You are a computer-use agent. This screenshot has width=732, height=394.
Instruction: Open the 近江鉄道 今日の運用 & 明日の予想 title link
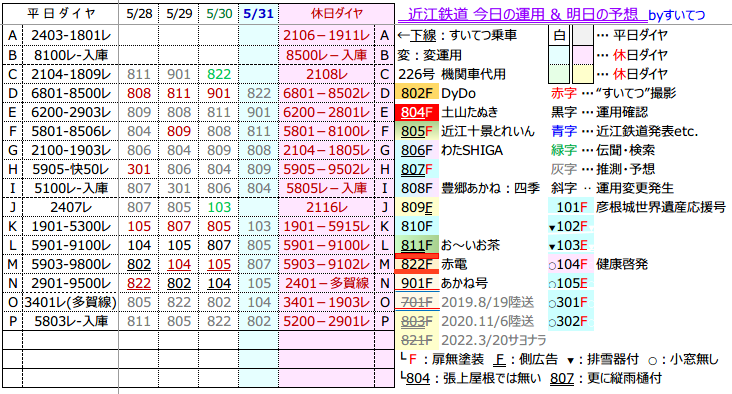coord(522,14)
